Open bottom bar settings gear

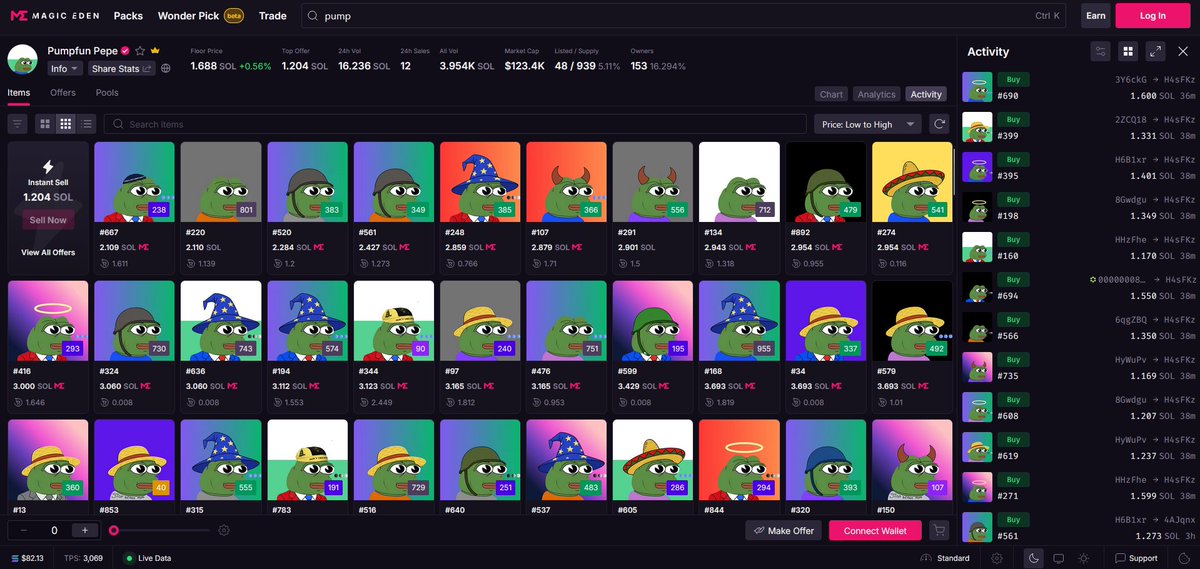pyautogui.click(x=997, y=558)
